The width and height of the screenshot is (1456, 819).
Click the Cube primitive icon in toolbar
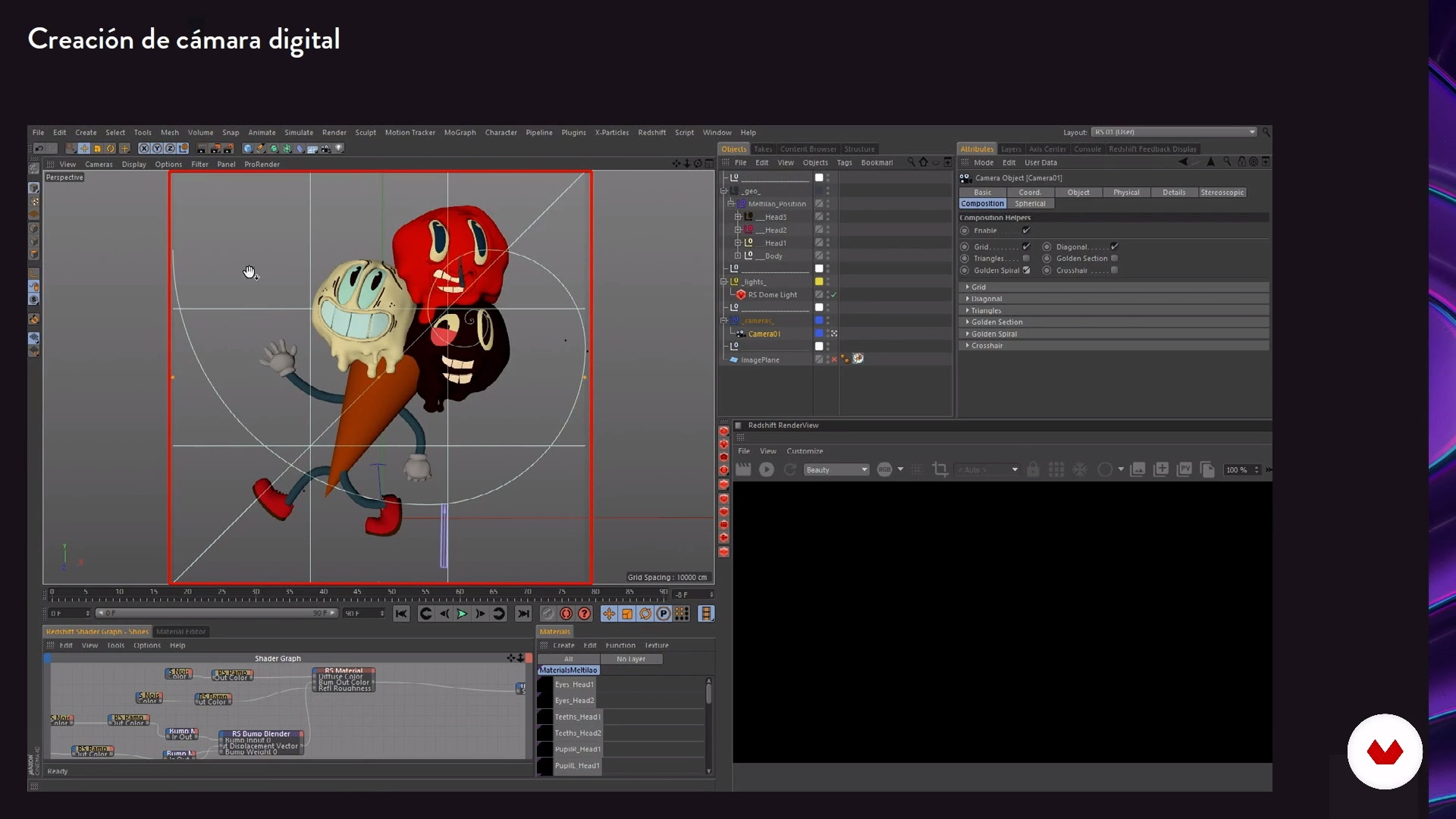pyautogui.click(x=247, y=149)
